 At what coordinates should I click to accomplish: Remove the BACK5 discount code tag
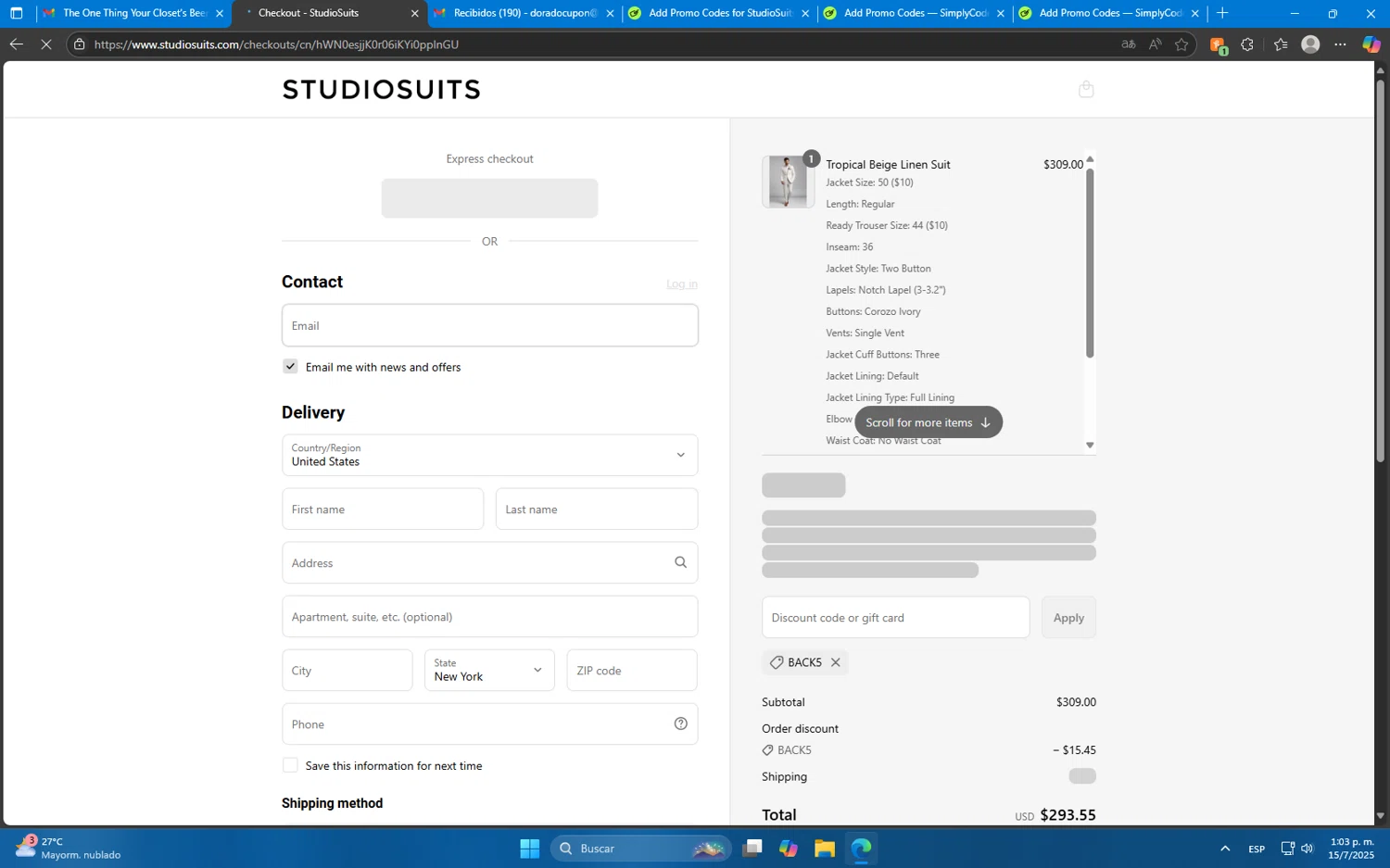tap(835, 662)
